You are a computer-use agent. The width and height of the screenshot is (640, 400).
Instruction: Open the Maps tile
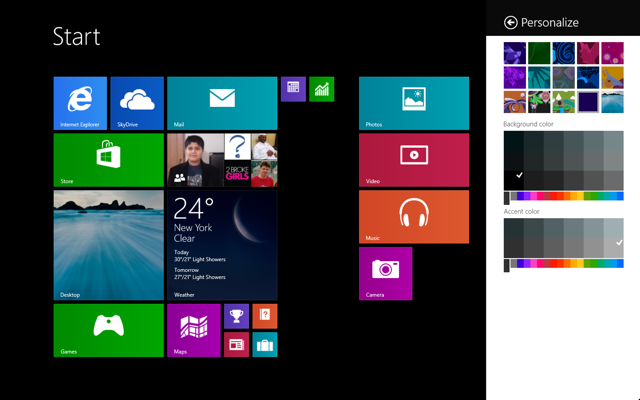[x=194, y=330]
